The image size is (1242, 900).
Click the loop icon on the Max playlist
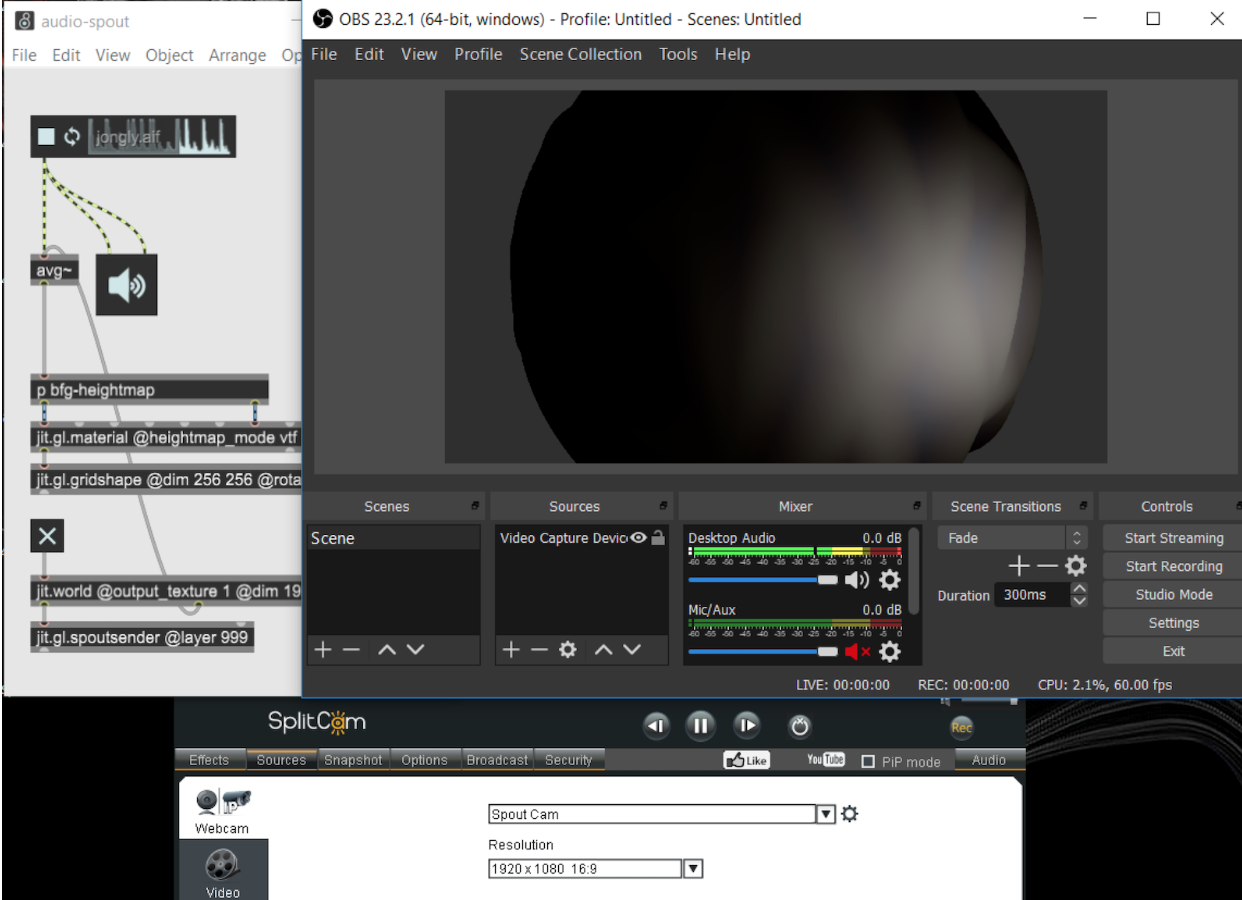coord(72,136)
